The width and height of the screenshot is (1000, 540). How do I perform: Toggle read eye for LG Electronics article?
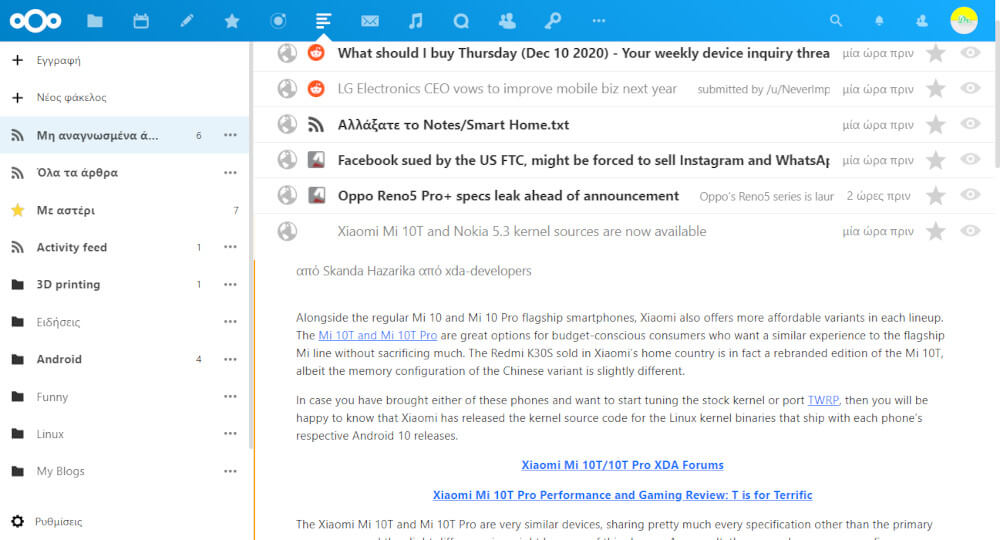[970, 88]
